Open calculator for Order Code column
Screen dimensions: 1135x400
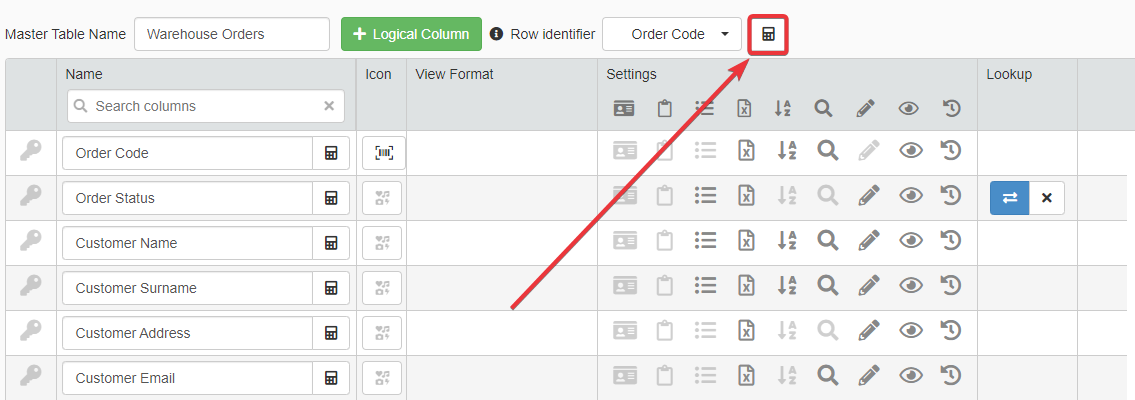point(331,153)
